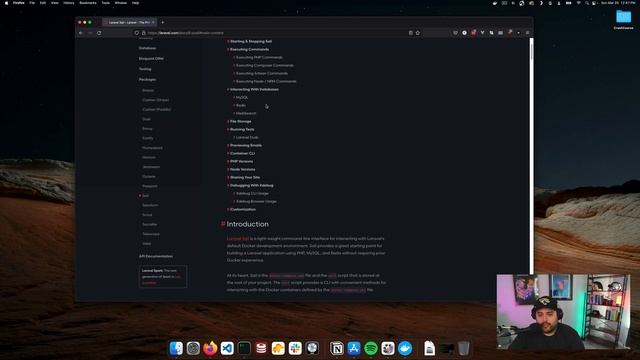Open the tracking protection shield icon

coord(136,33)
